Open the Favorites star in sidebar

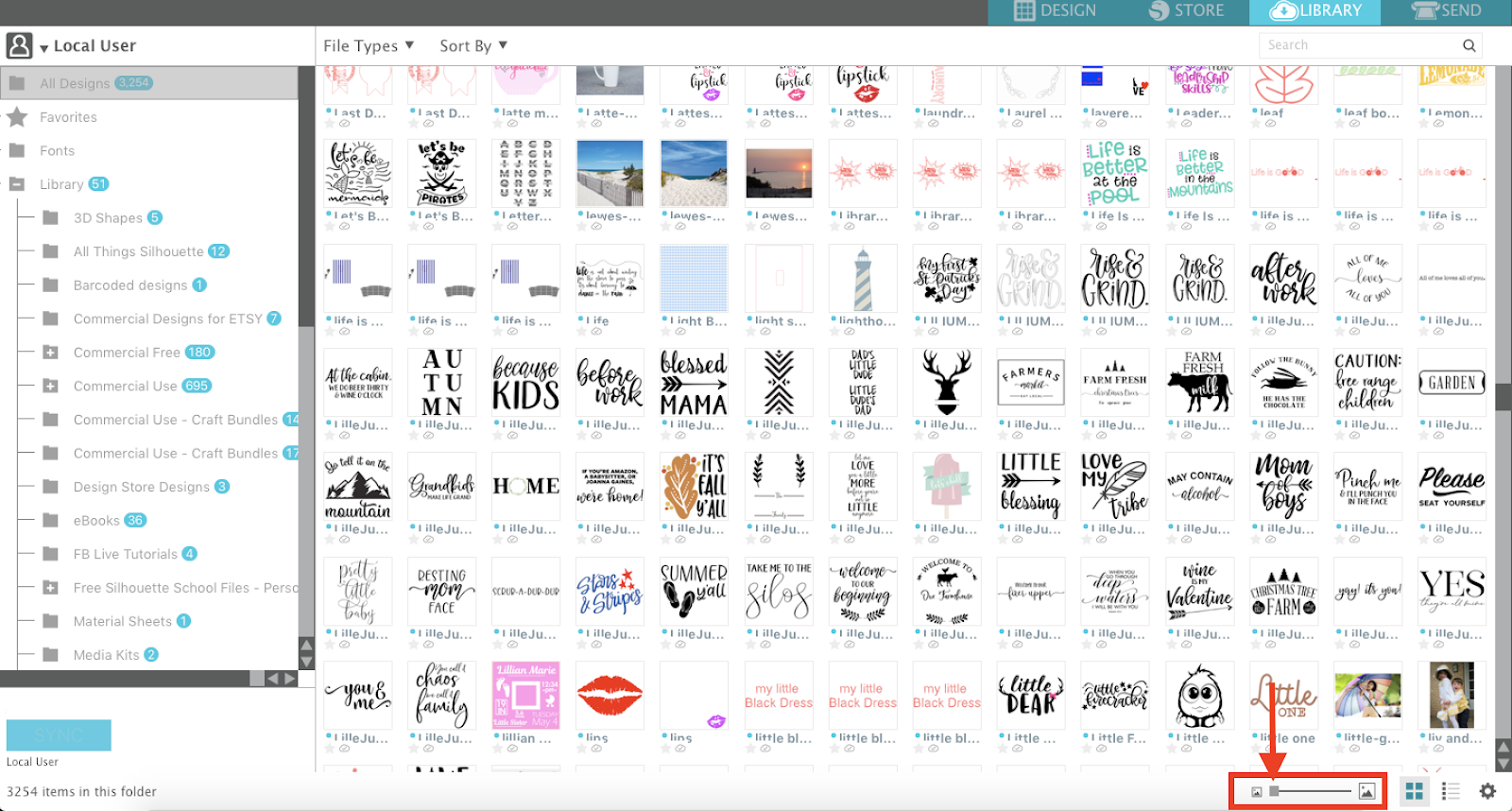[x=17, y=117]
